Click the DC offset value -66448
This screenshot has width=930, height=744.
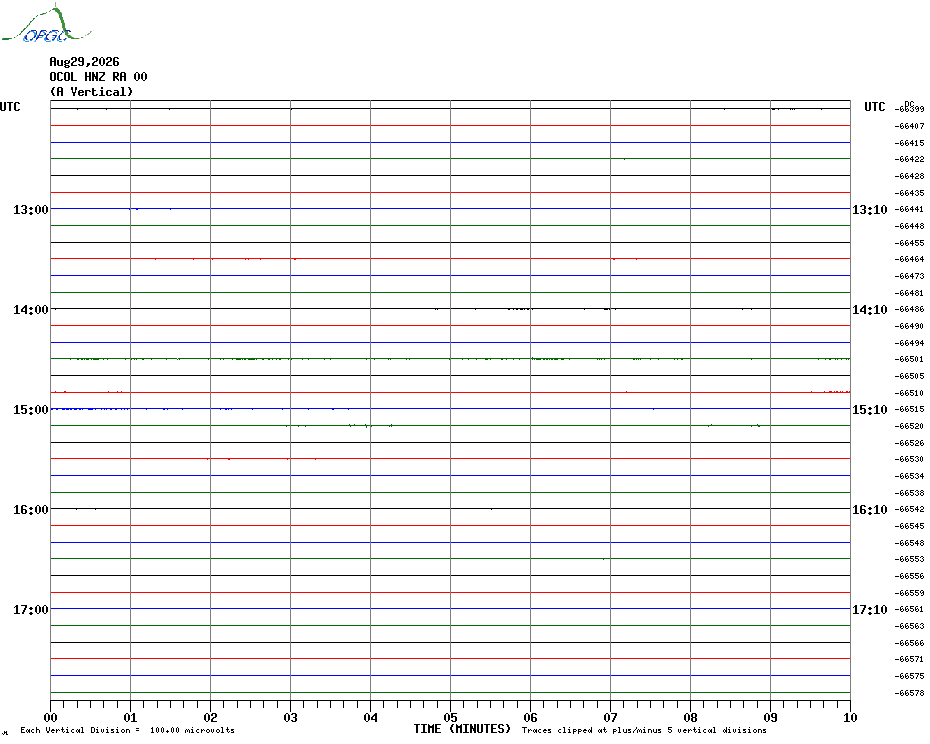tap(909, 226)
